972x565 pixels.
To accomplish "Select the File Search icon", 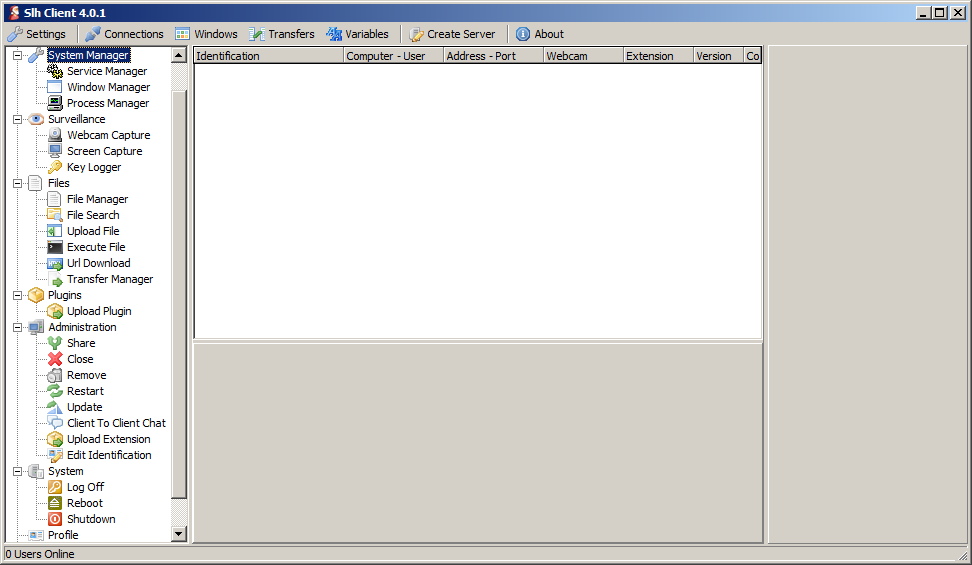I will click(x=55, y=215).
